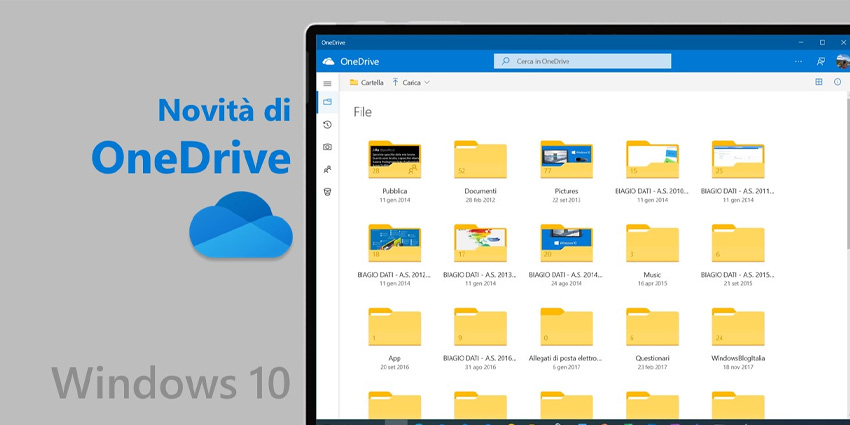Open the Recycle bin sidebar icon
850x425 pixels.
point(327,192)
